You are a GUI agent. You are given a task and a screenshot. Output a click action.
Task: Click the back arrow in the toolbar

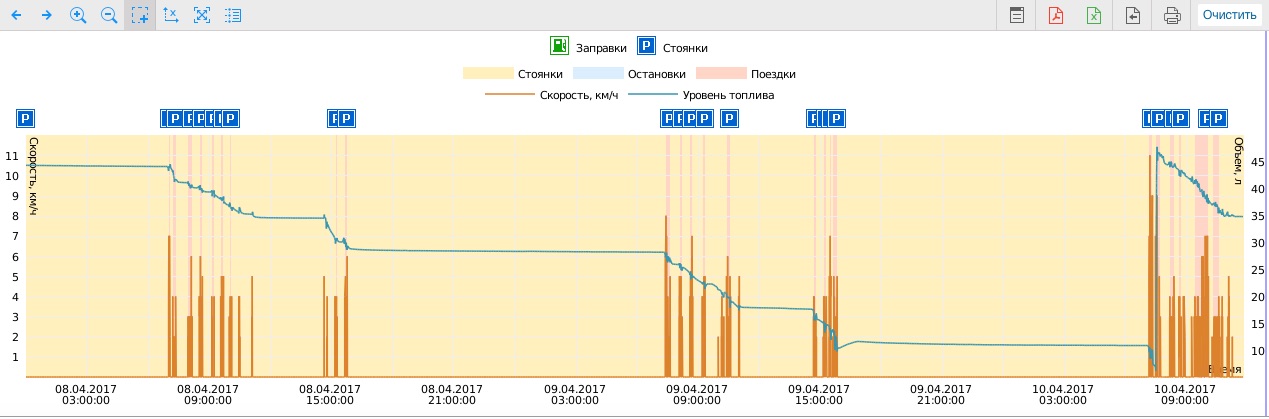[16, 15]
